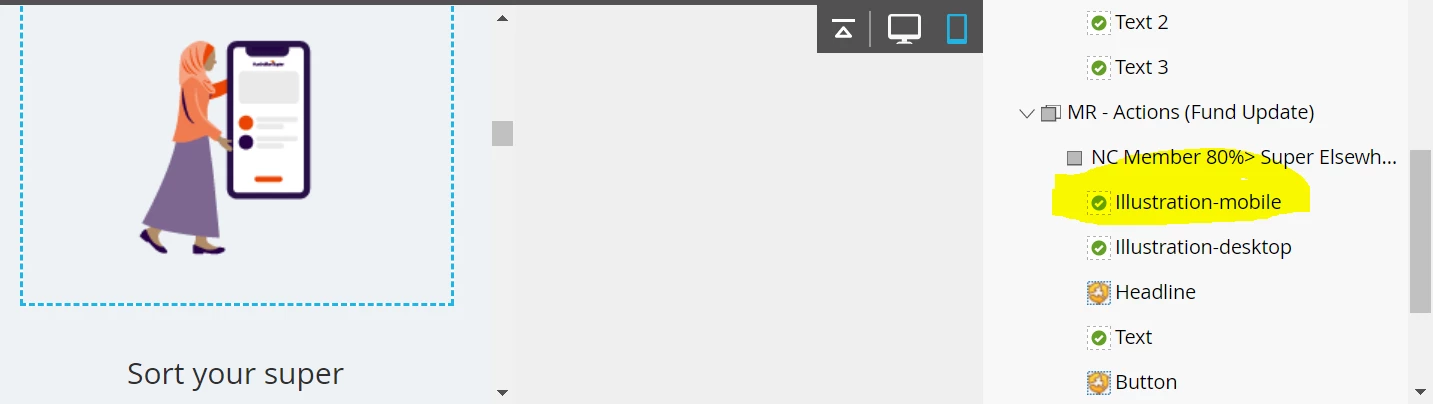Click the green check icon beside Text 3
This screenshot has width=1433, height=404.
click(x=1099, y=67)
